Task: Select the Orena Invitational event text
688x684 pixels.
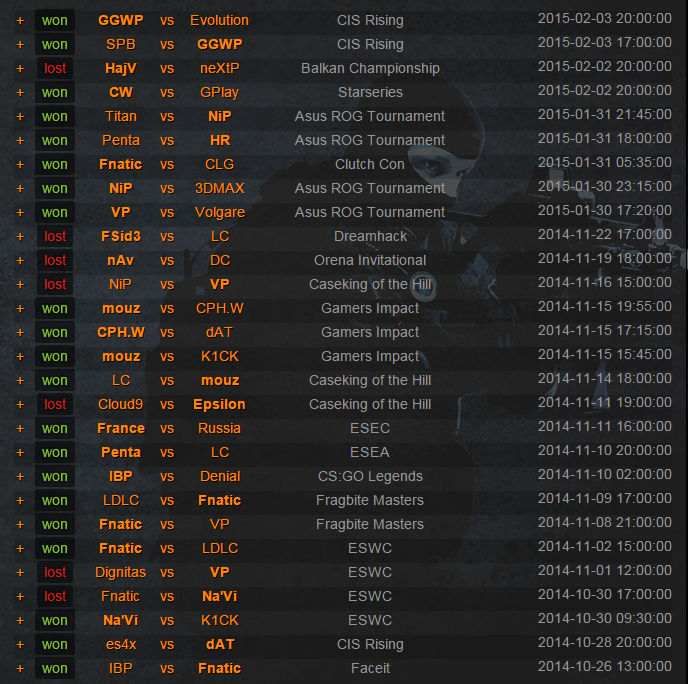Action: tap(370, 260)
